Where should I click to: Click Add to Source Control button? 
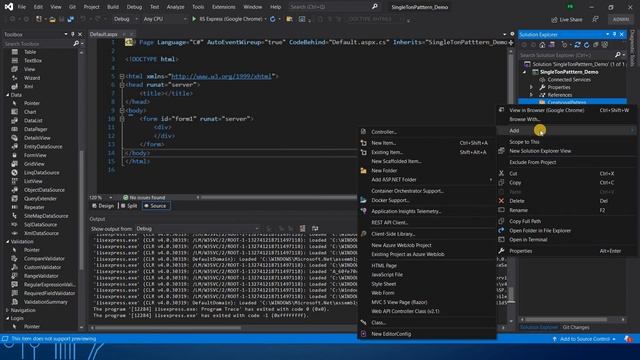point(584,339)
